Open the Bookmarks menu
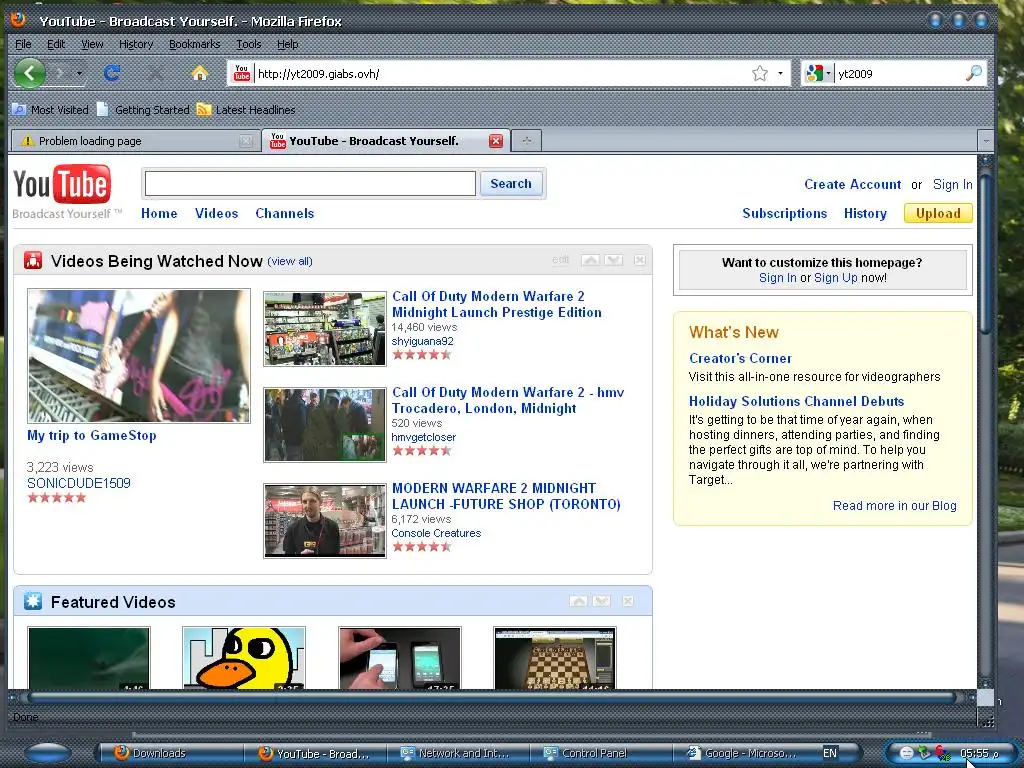Screen dimensions: 1024x768 194,44
